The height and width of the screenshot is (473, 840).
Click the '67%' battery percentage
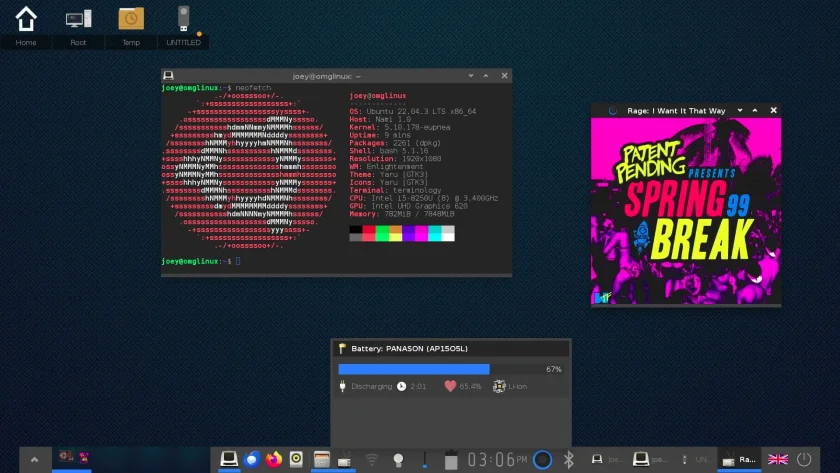point(553,369)
